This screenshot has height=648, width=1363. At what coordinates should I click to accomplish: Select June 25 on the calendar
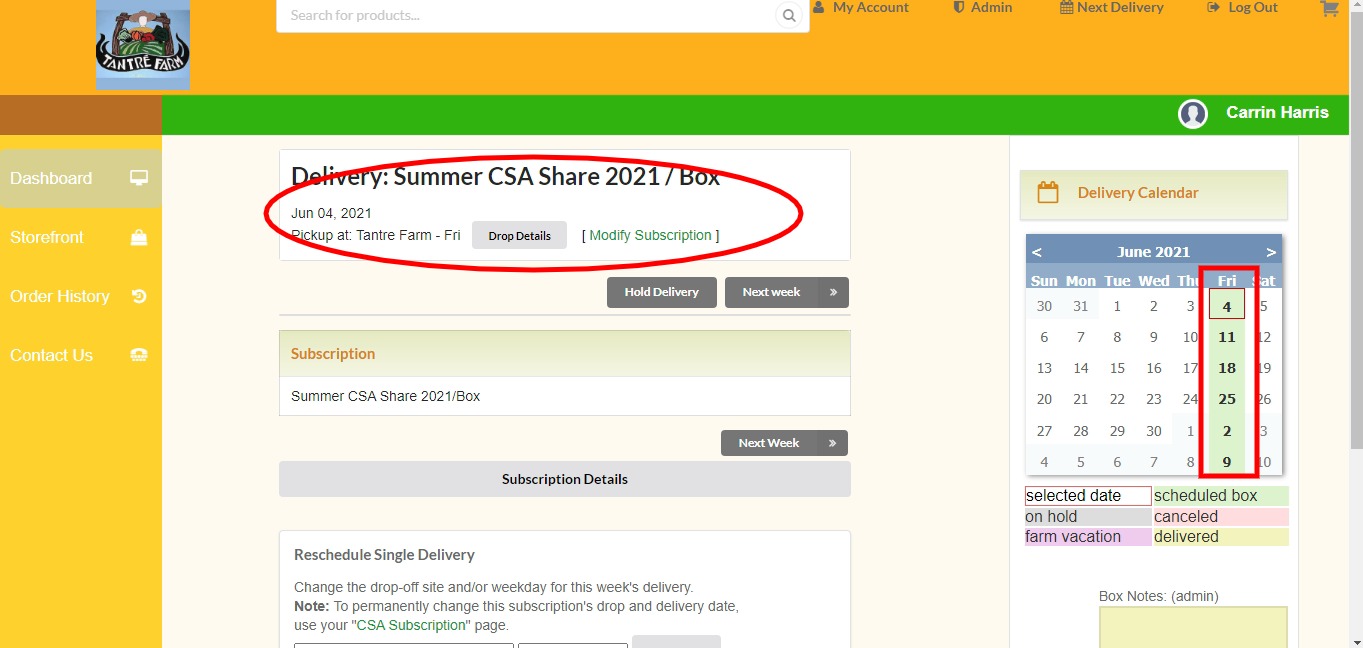(x=1227, y=399)
